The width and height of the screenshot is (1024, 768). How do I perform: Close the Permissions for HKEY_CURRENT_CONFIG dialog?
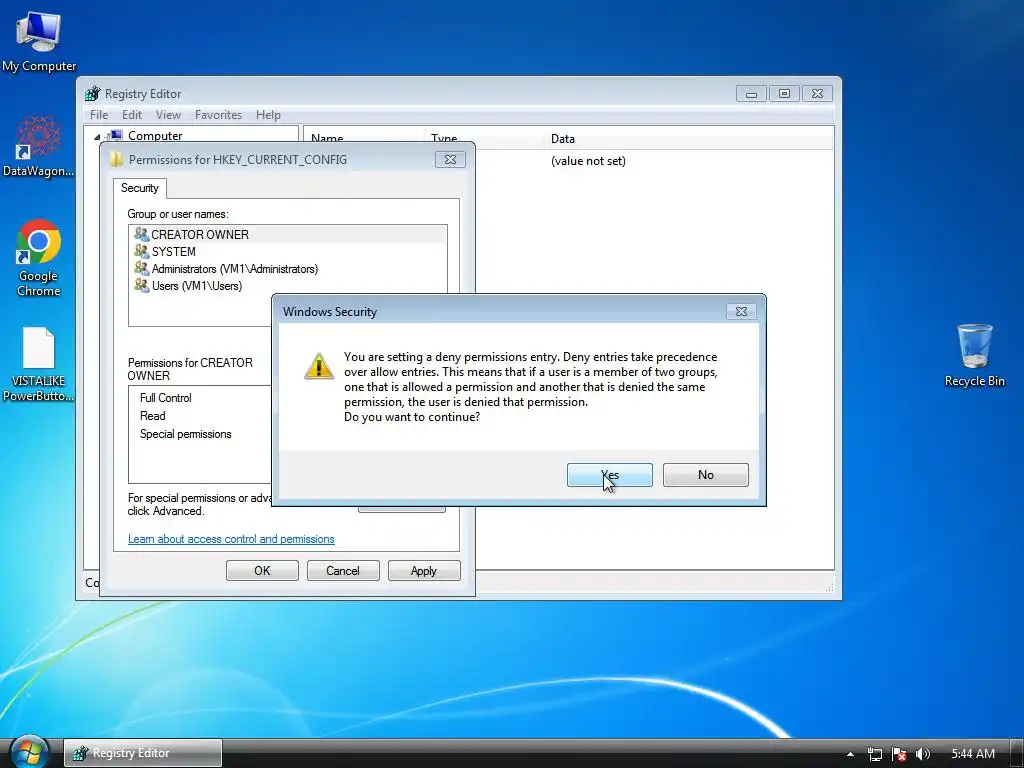pyautogui.click(x=450, y=159)
